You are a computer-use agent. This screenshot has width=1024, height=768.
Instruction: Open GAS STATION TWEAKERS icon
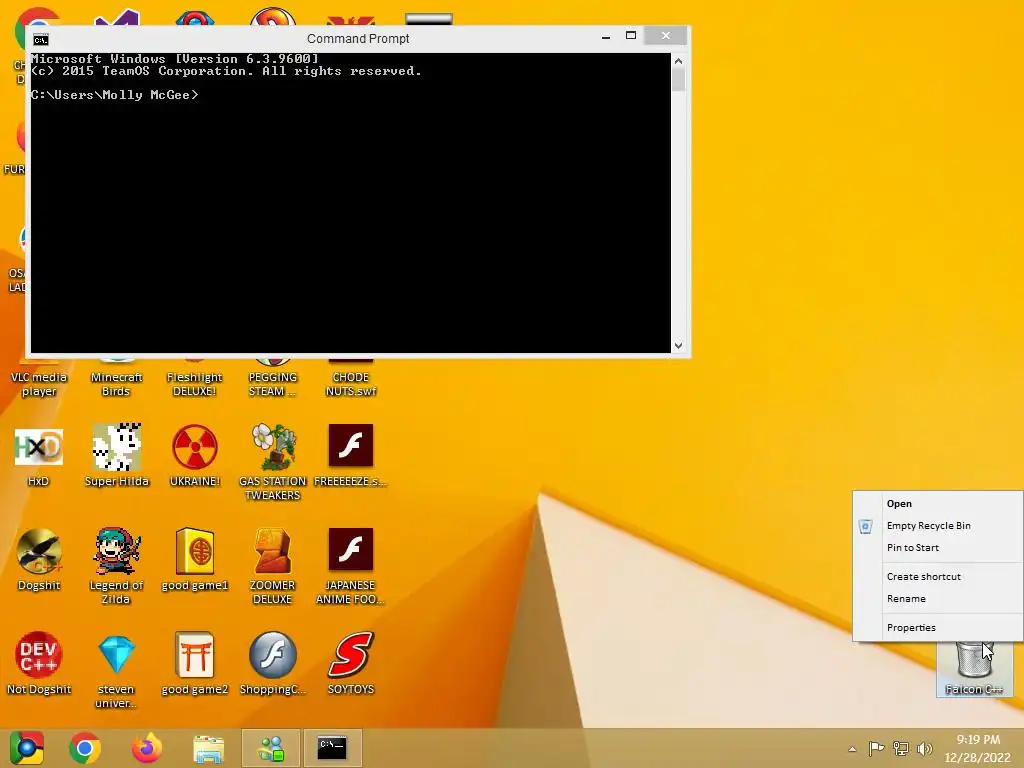pyautogui.click(x=272, y=462)
